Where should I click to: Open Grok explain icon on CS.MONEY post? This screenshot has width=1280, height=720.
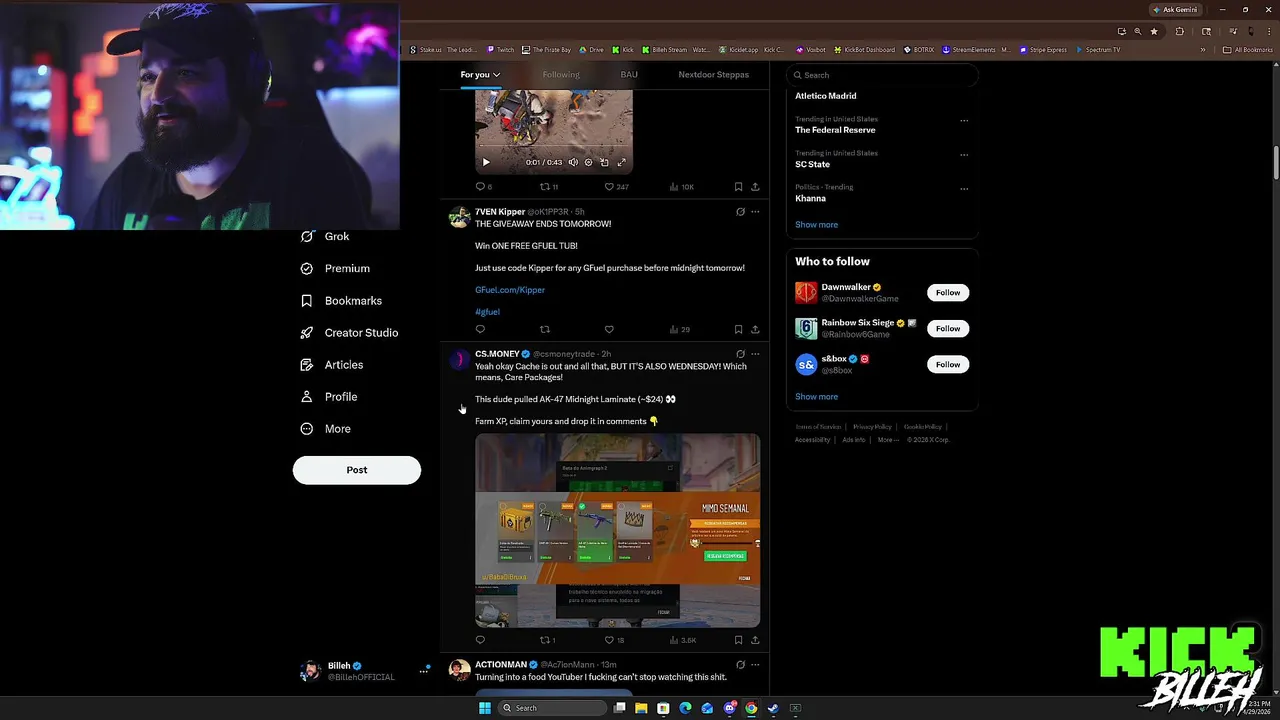(x=740, y=354)
